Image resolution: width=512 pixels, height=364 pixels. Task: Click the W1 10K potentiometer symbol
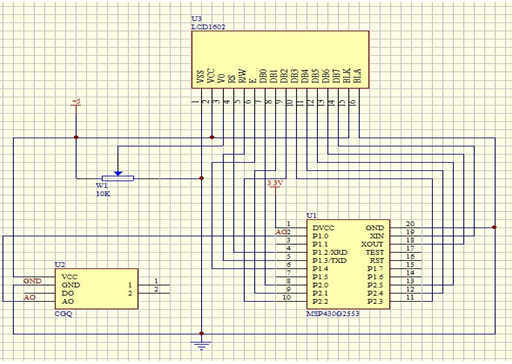coord(118,178)
